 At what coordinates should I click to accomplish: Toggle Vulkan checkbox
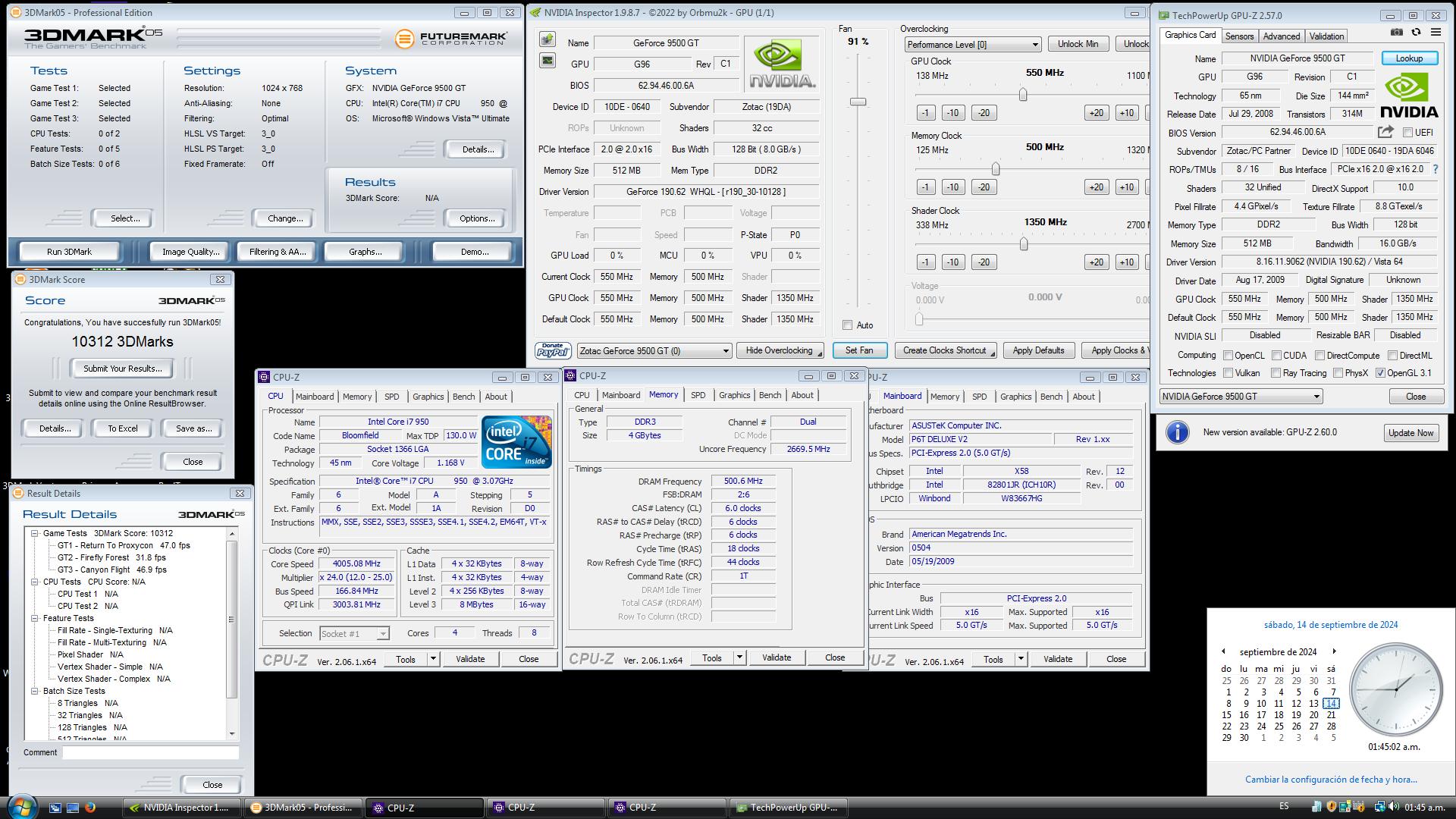(1228, 373)
